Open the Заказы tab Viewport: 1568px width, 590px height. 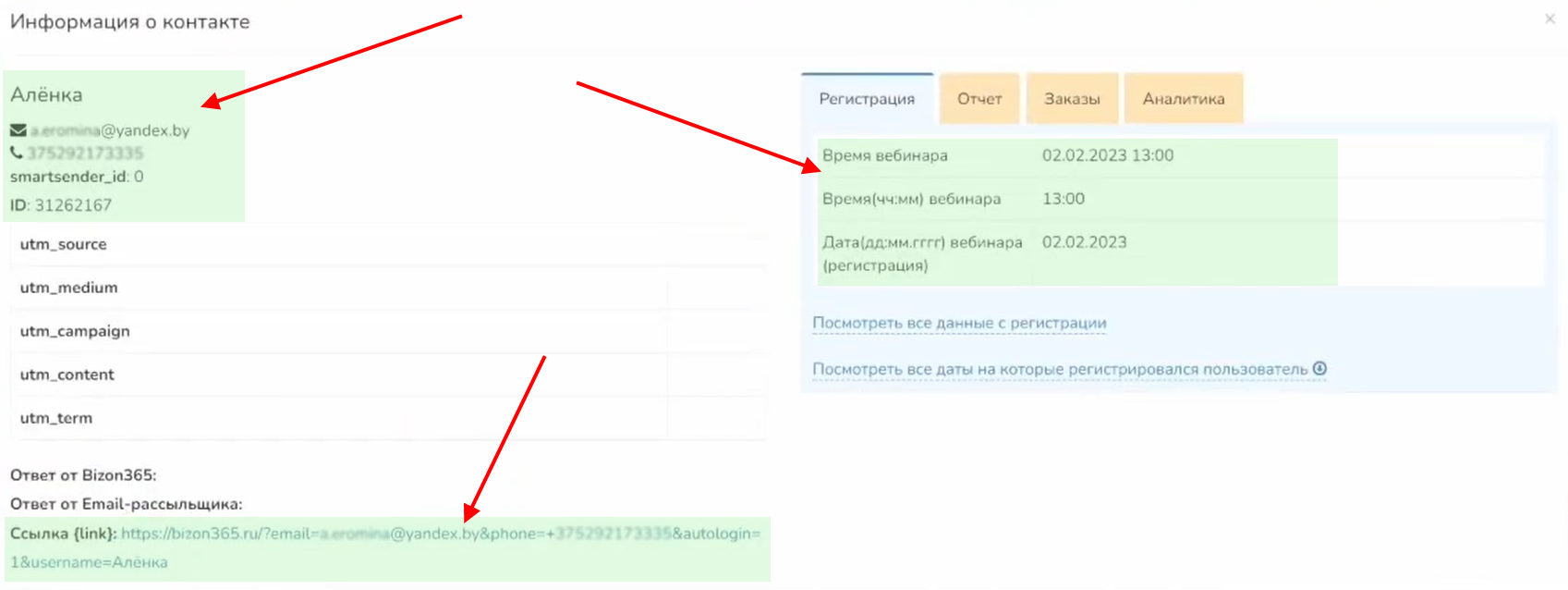(x=1072, y=99)
